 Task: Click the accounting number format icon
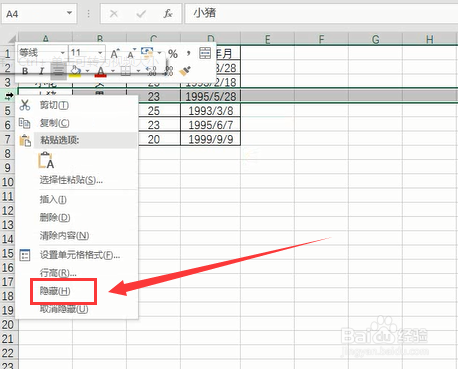click(x=147, y=53)
